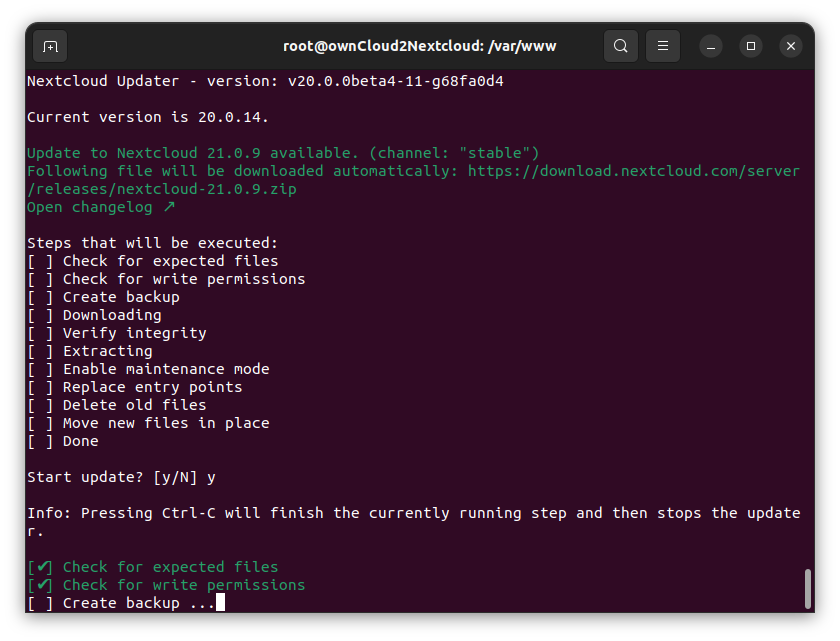Click the Open changelog link
840x641 pixels.
click(89, 207)
